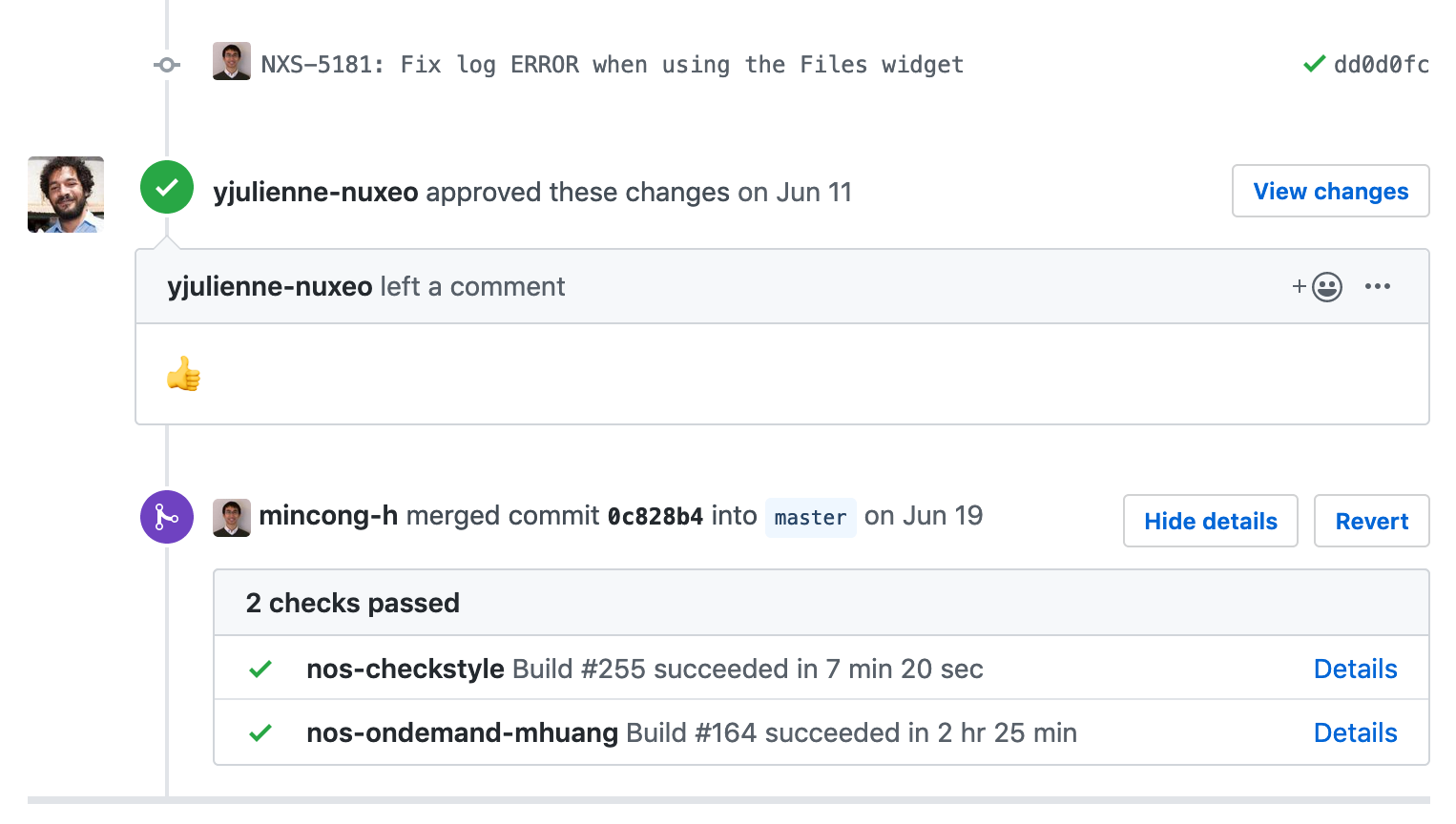
Task: Click the green approved checkmark badge
Action: [x=167, y=187]
